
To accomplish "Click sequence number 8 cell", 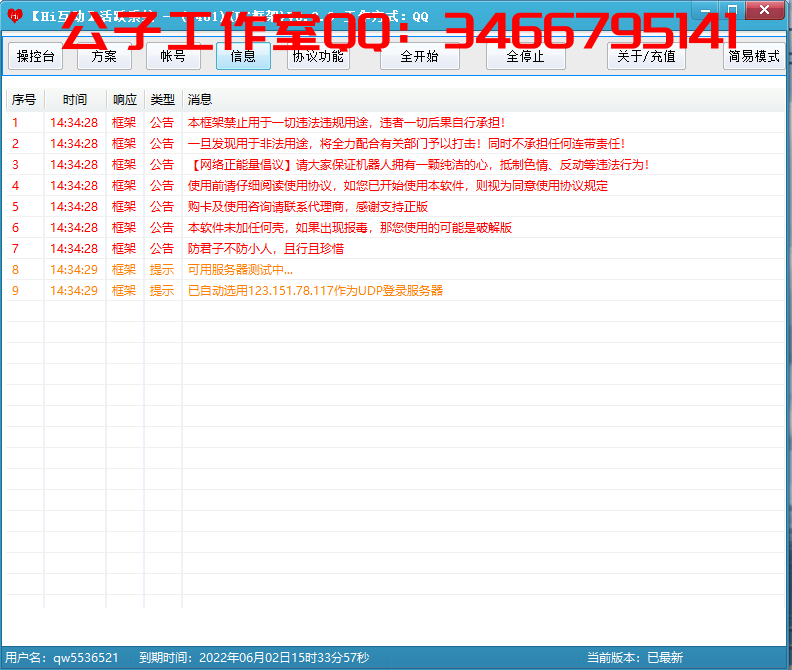I will (16, 270).
